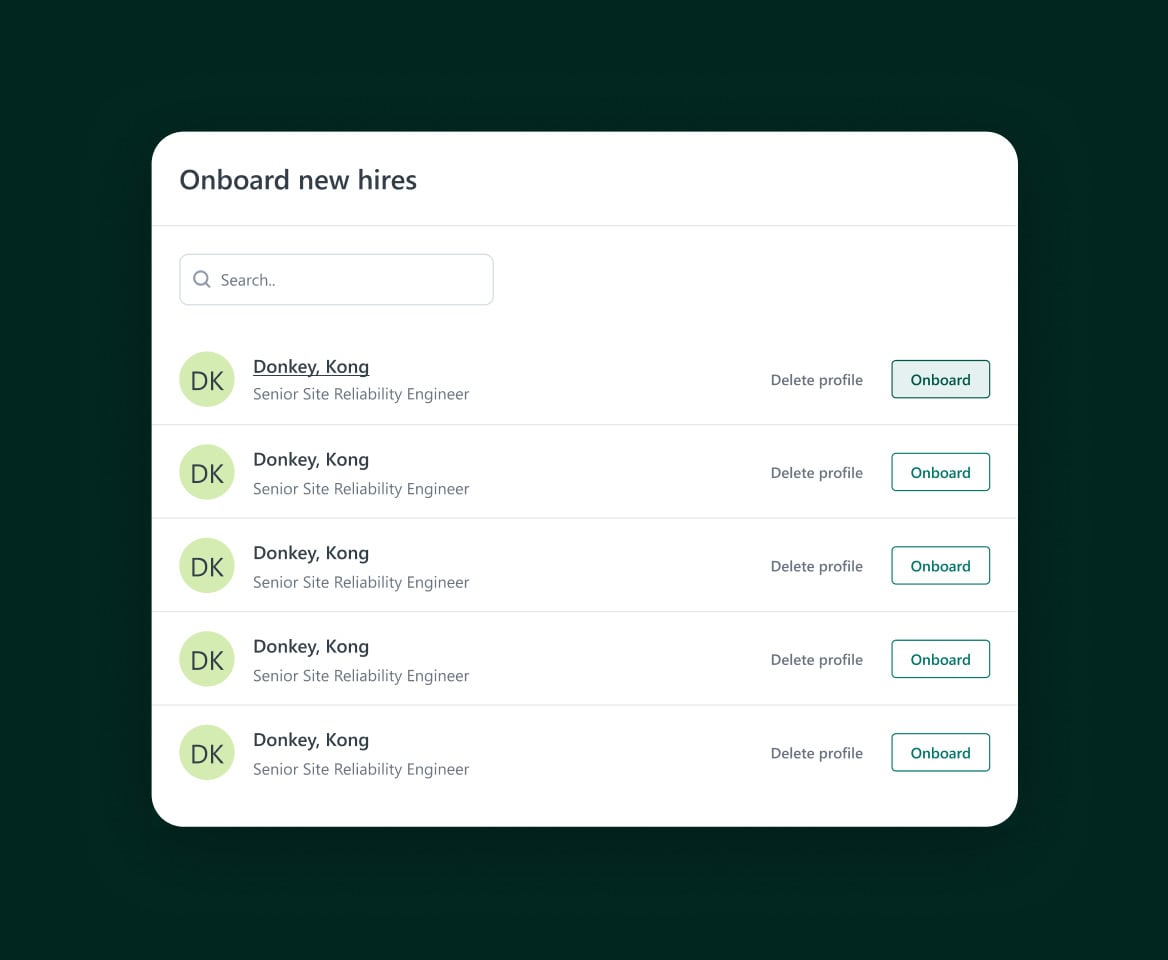Click the first row's DK avatar
The image size is (1168, 960).
click(207, 379)
